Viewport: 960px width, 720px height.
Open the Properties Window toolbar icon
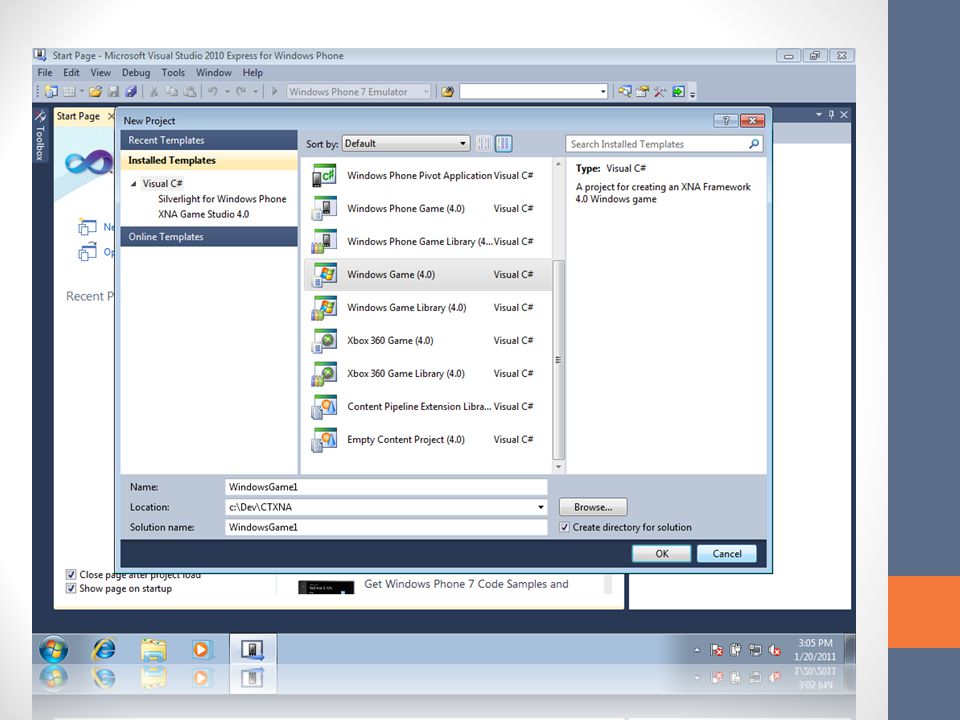click(642, 92)
